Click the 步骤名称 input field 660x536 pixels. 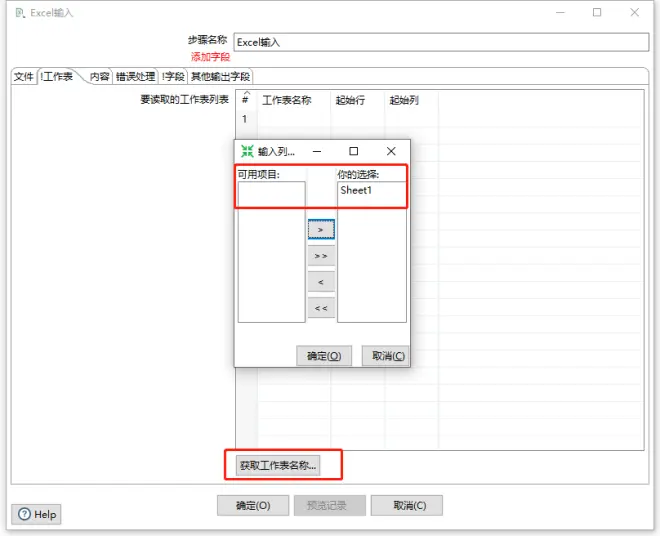(441, 42)
